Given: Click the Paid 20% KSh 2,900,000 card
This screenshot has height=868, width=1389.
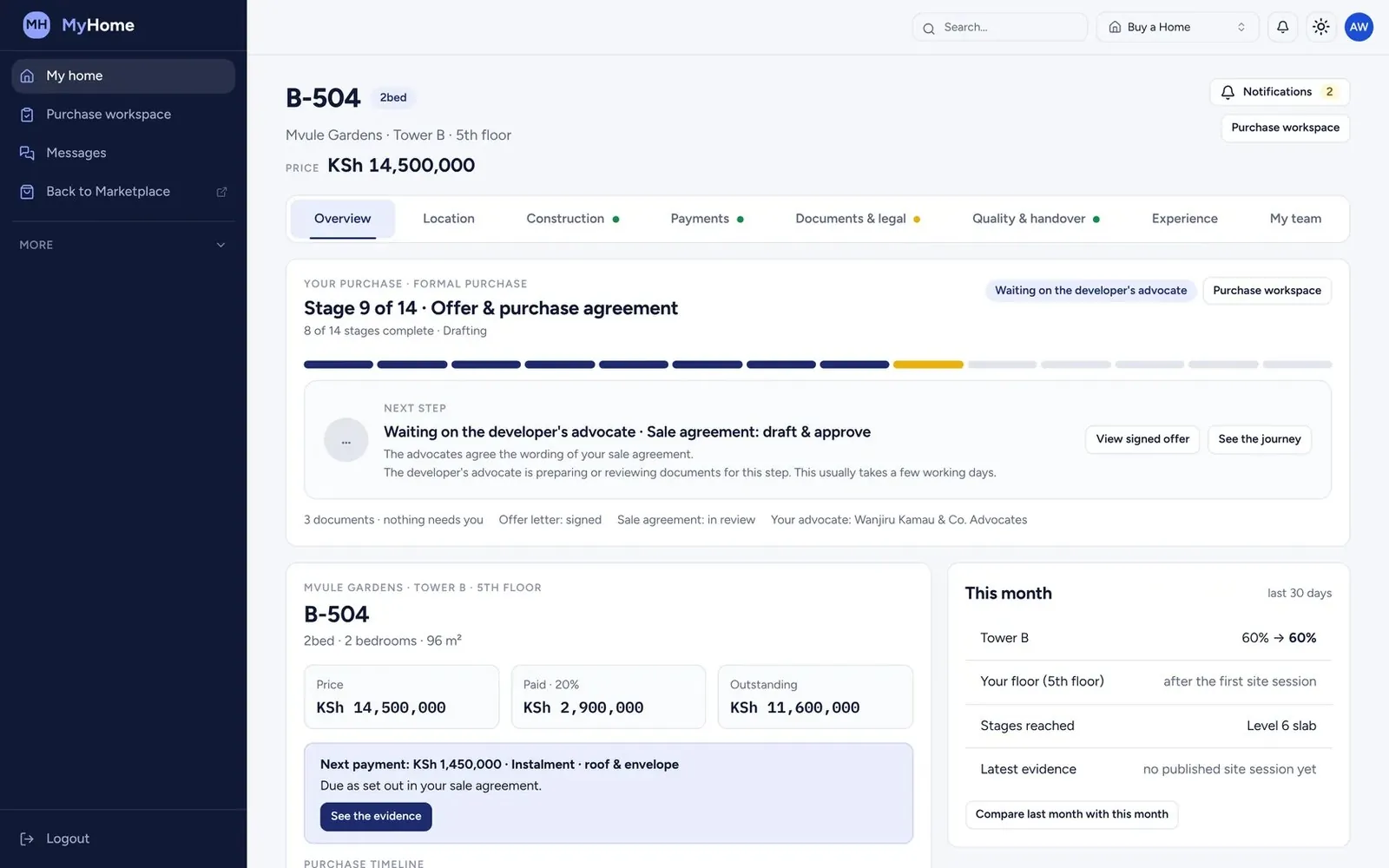Looking at the screenshot, I should click(x=609, y=697).
